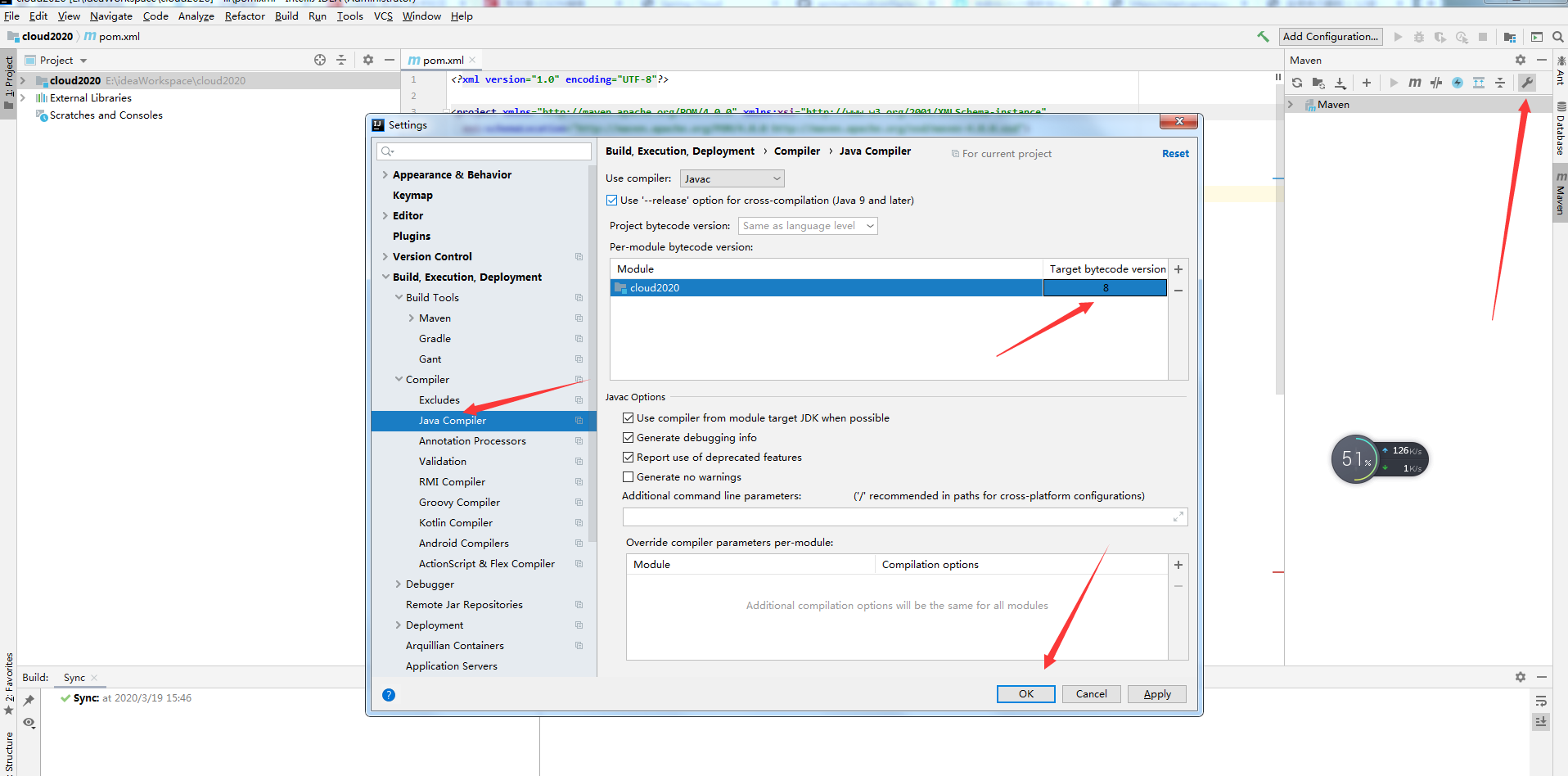Click Add Maven Projects plus icon
1568x776 pixels.
(1367, 83)
